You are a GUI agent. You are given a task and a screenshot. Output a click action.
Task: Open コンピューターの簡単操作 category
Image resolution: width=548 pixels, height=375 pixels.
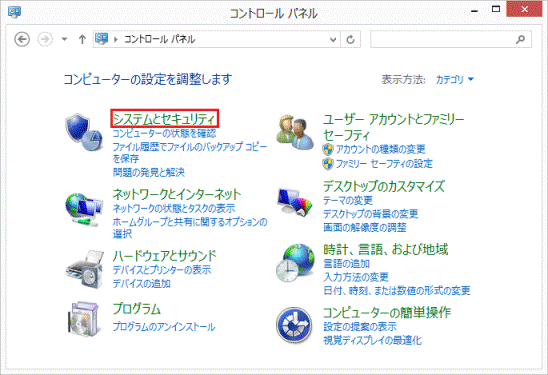coord(387,312)
